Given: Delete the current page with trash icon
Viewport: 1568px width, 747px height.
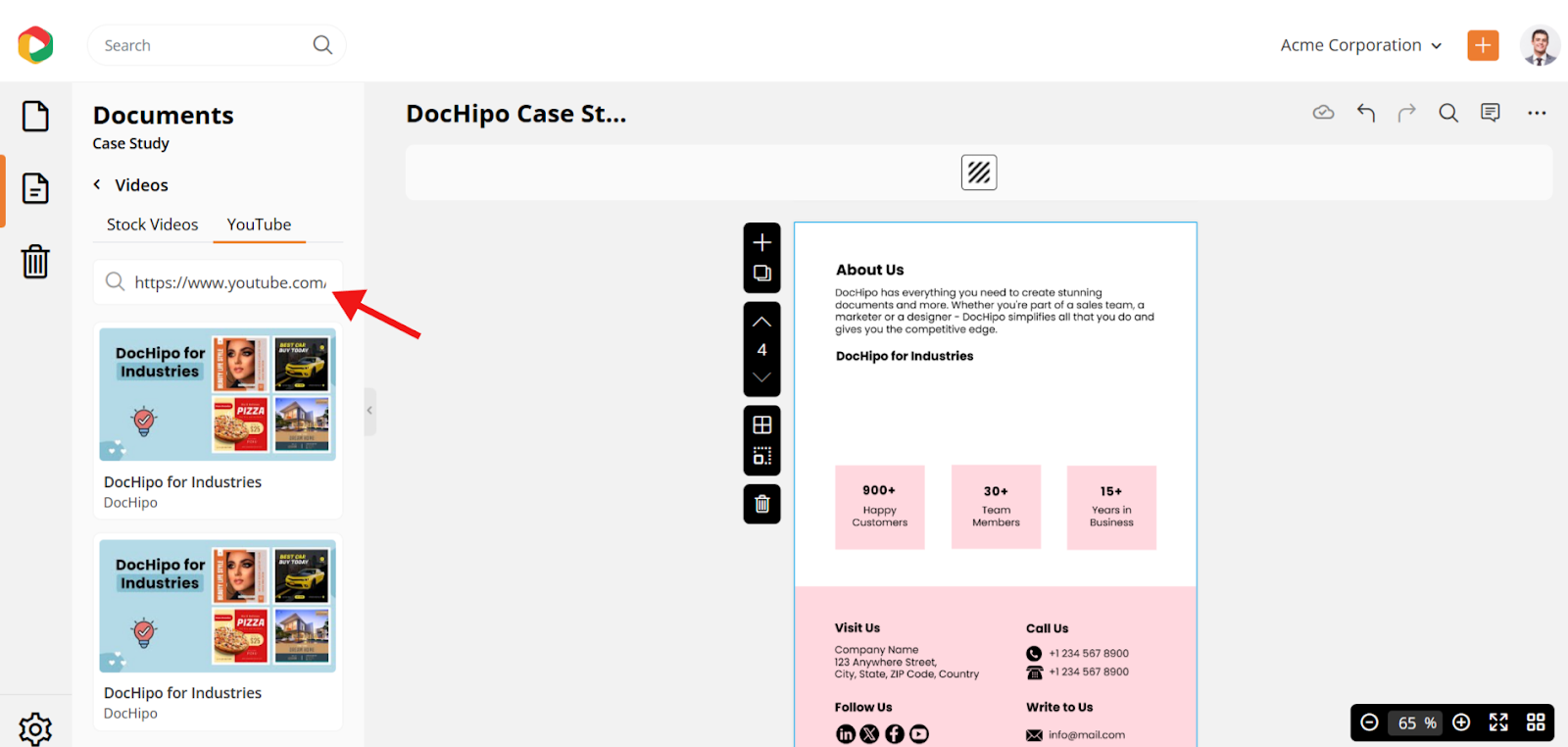Looking at the screenshot, I should pos(762,504).
